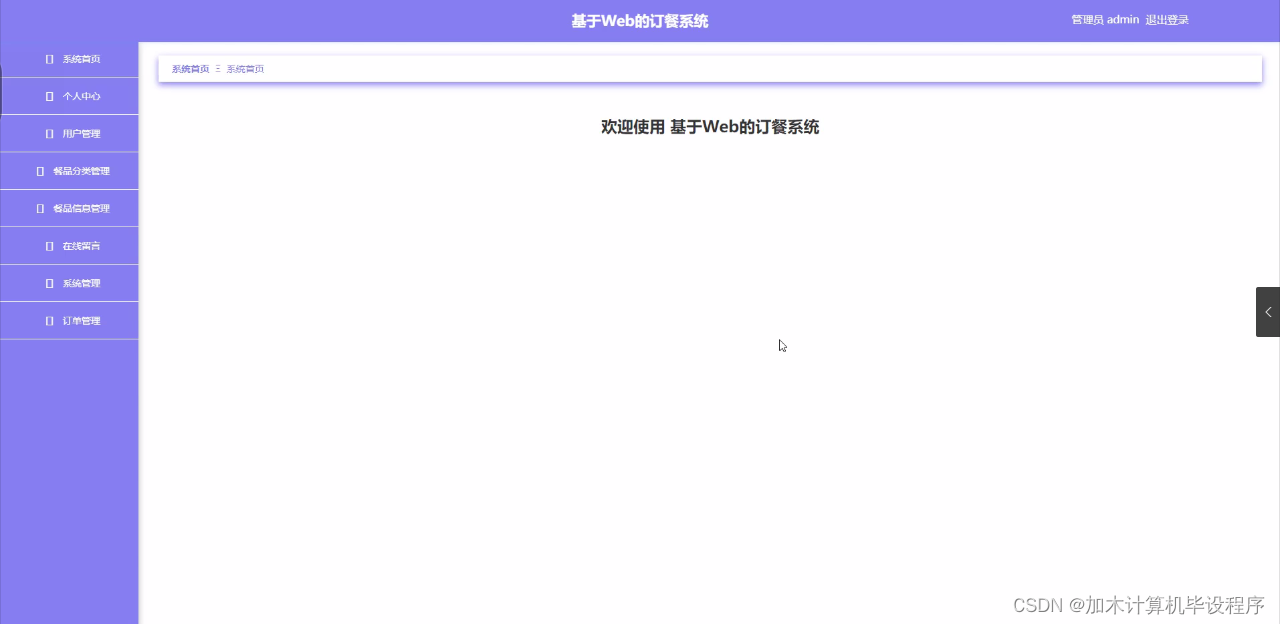Click the admin username in header
The image size is (1280, 624).
point(1122,19)
